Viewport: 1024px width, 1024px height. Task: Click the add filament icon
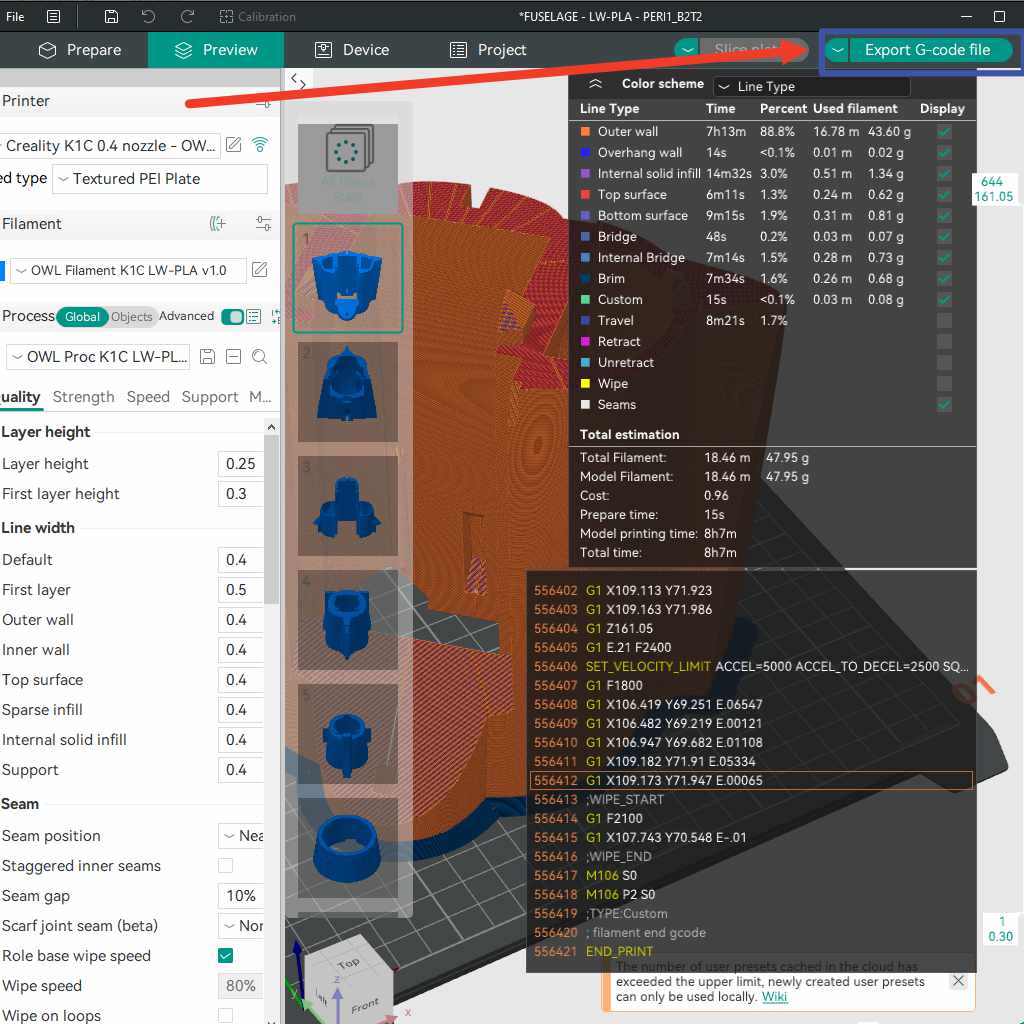[217, 224]
